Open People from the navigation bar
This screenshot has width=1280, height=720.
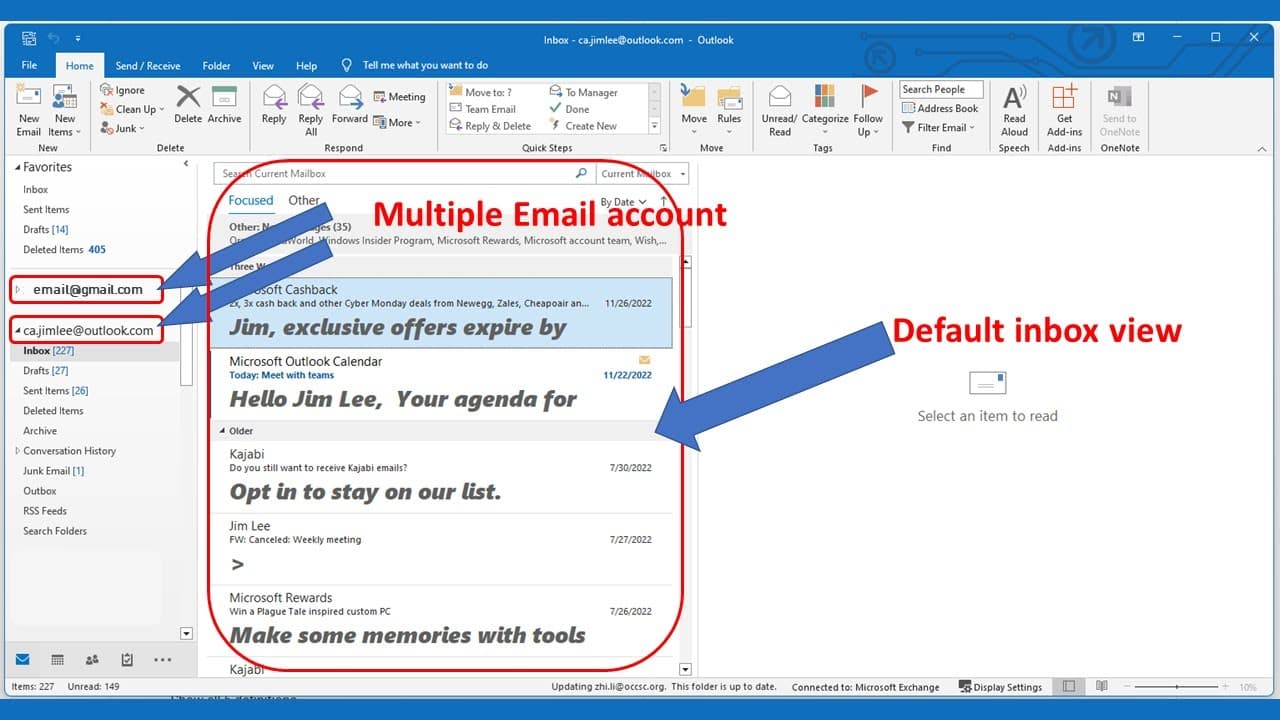pyautogui.click(x=92, y=660)
